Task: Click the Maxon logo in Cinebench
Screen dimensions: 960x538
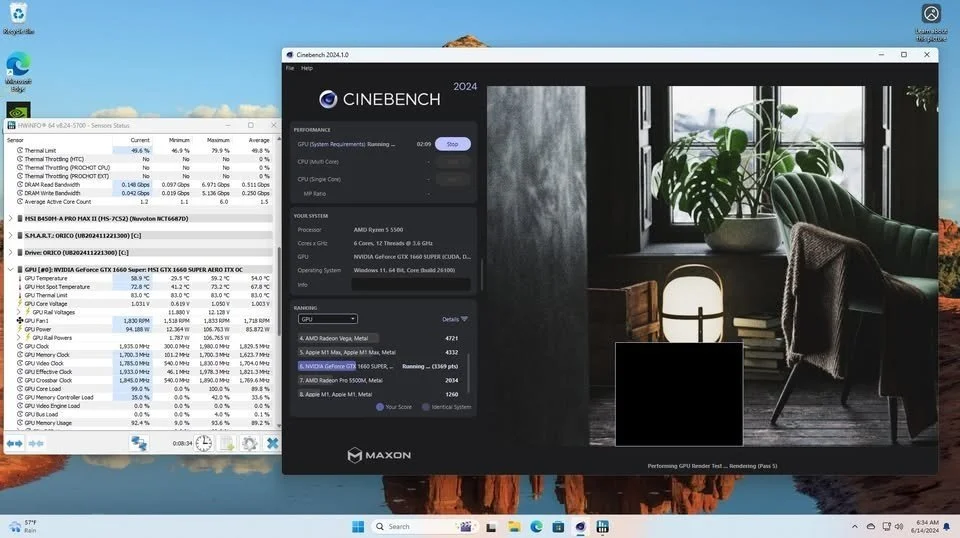Action: [379, 455]
